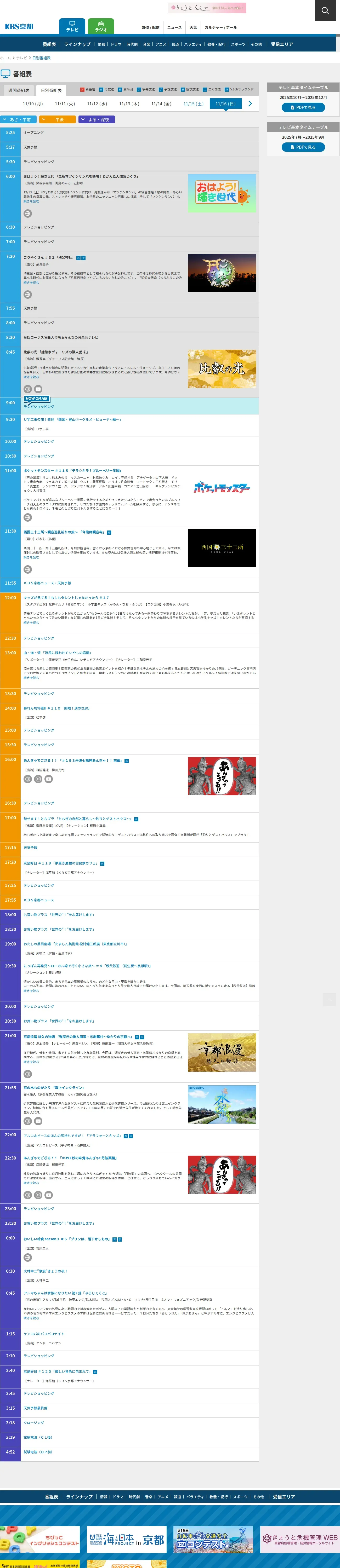This screenshot has height=1568, width=340.
Task: Open YouTube icon for 比叡の光
Action: [x=38, y=389]
